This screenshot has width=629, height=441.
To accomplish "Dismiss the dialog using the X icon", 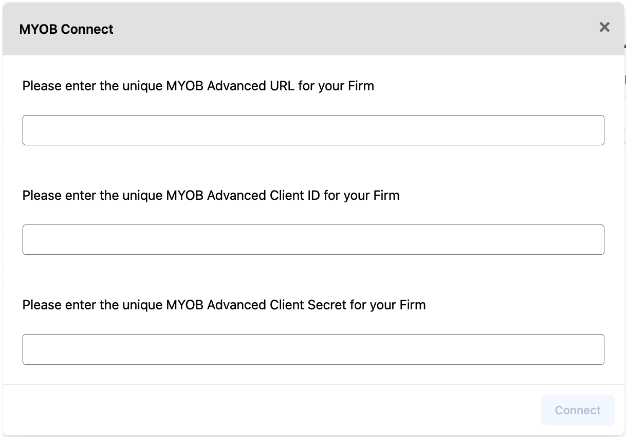I will coord(604,27).
